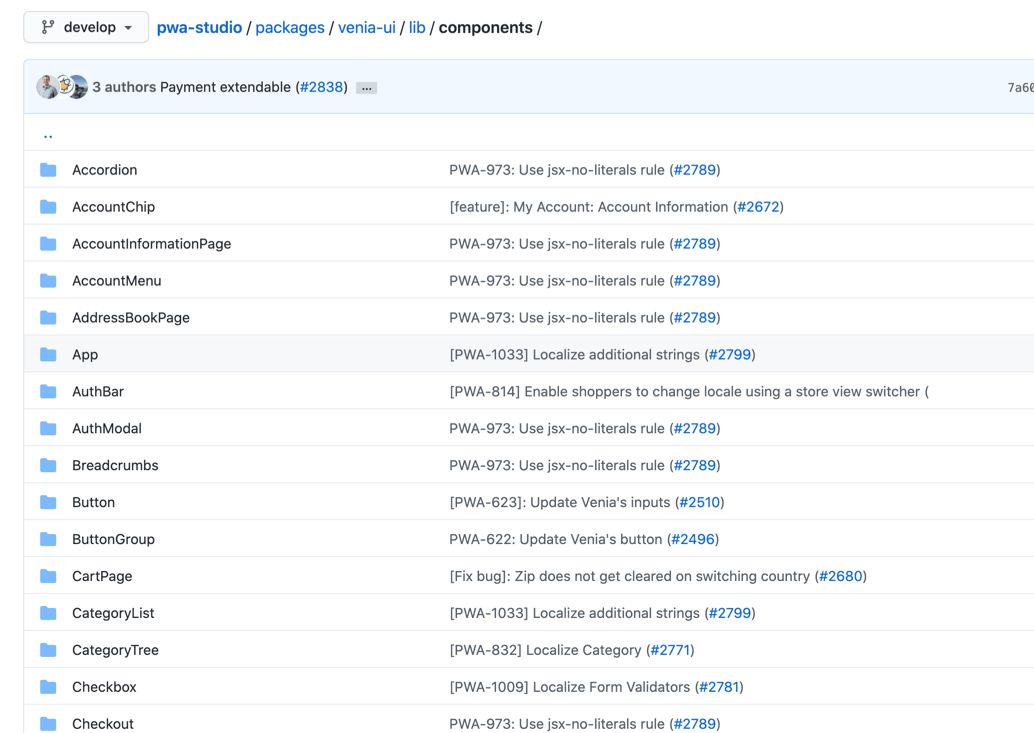Open #2680 link in CartPage row
Screen dimensions: 1034x733
841,576
